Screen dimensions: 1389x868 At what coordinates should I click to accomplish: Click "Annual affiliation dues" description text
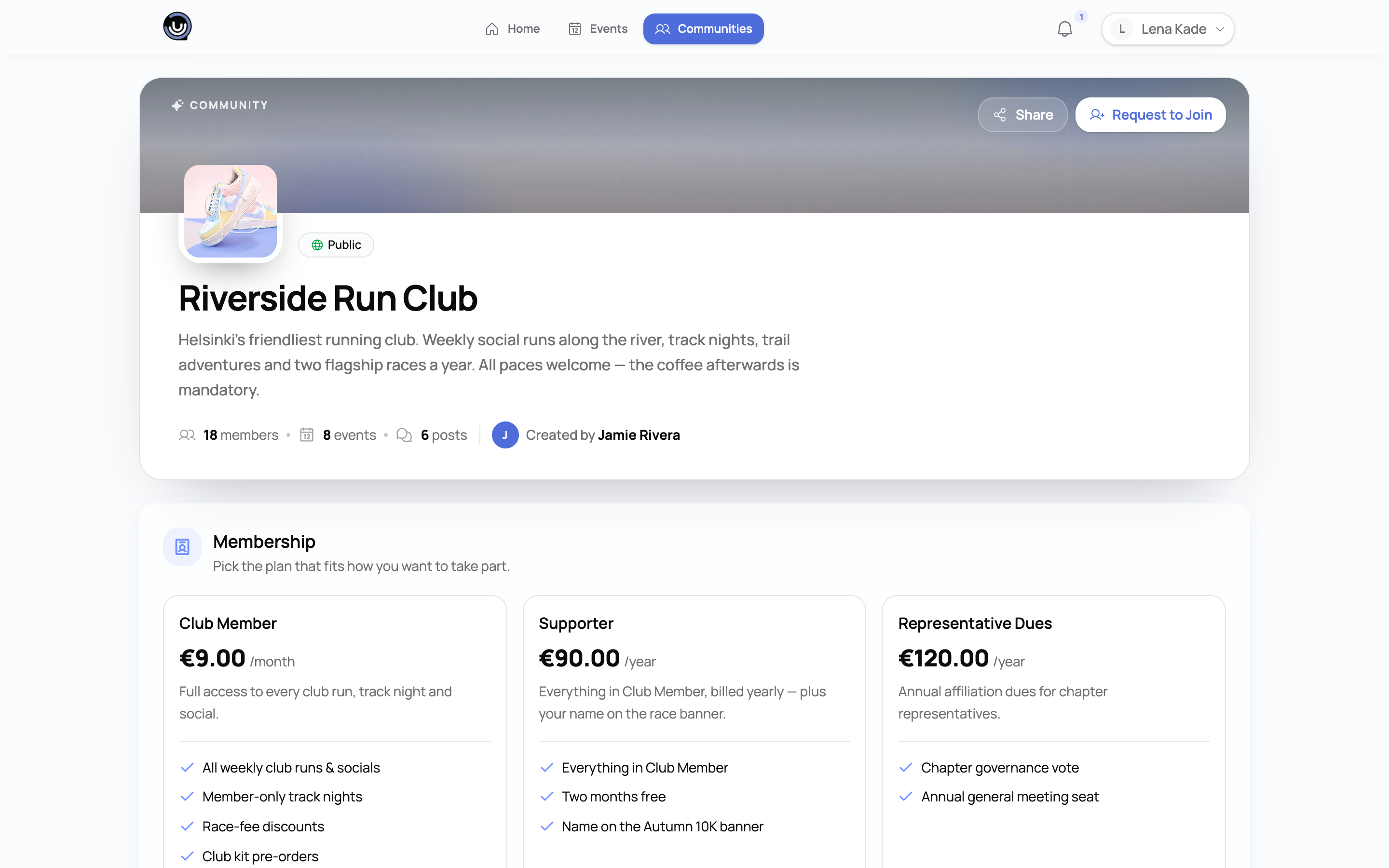click(x=1003, y=703)
